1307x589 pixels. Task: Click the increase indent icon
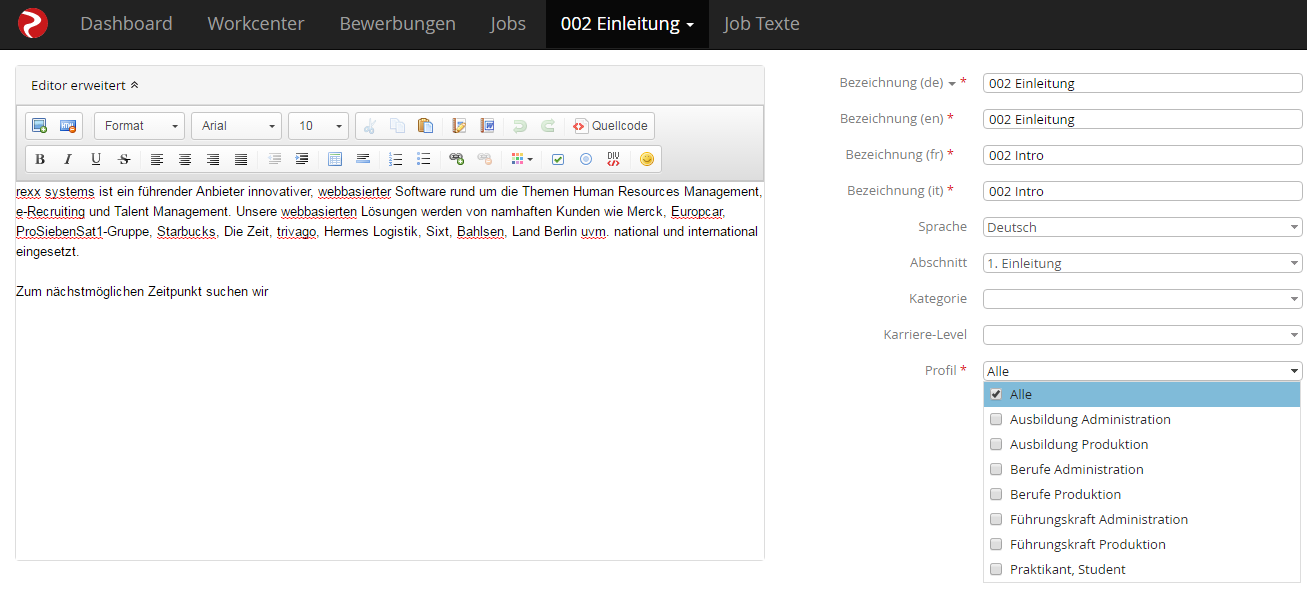(x=302, y=159)
